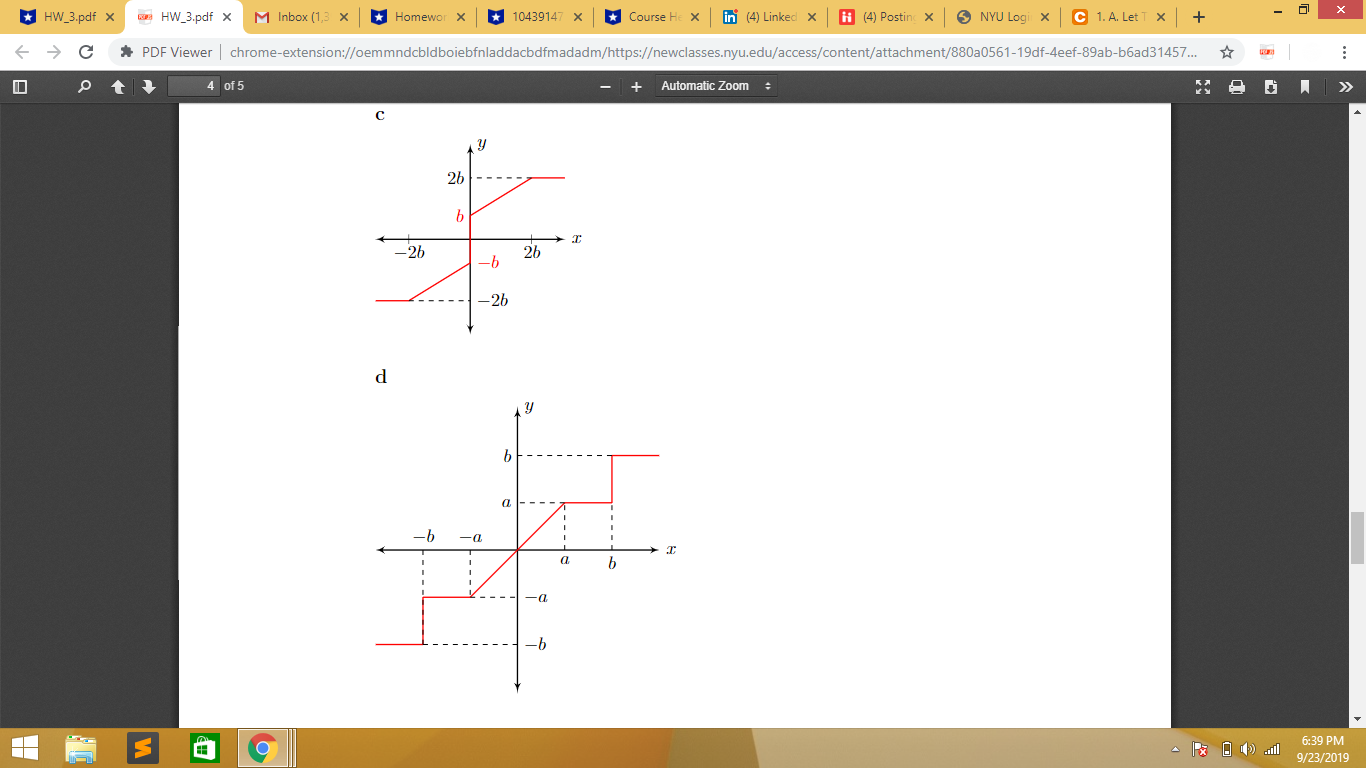Expand the more tools chevron
The image size is (1366, 768).
click(x=1345, y=86)
